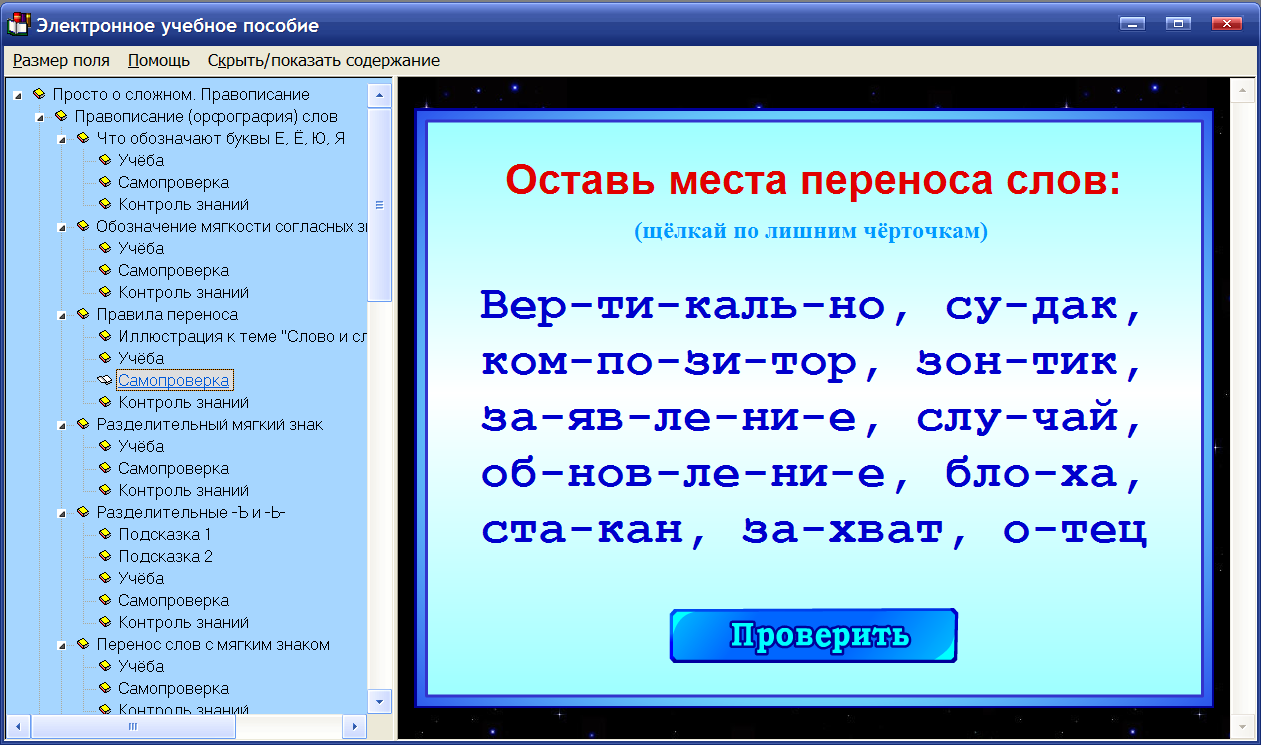
Task: Click the diamond icon beside "Контроль знаний" under "Разделительный мягкий знак"
Action: pyautogui.click(x=103, y=490)
